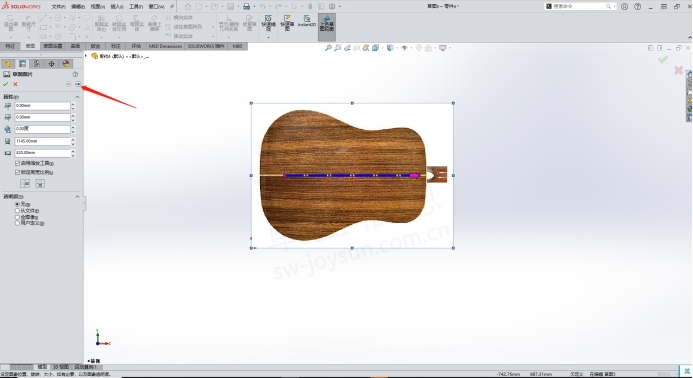Toggle the enable scale tool checkbox
Image resolution: width=693 pixels, height=378 pixels.
(17, 163)
